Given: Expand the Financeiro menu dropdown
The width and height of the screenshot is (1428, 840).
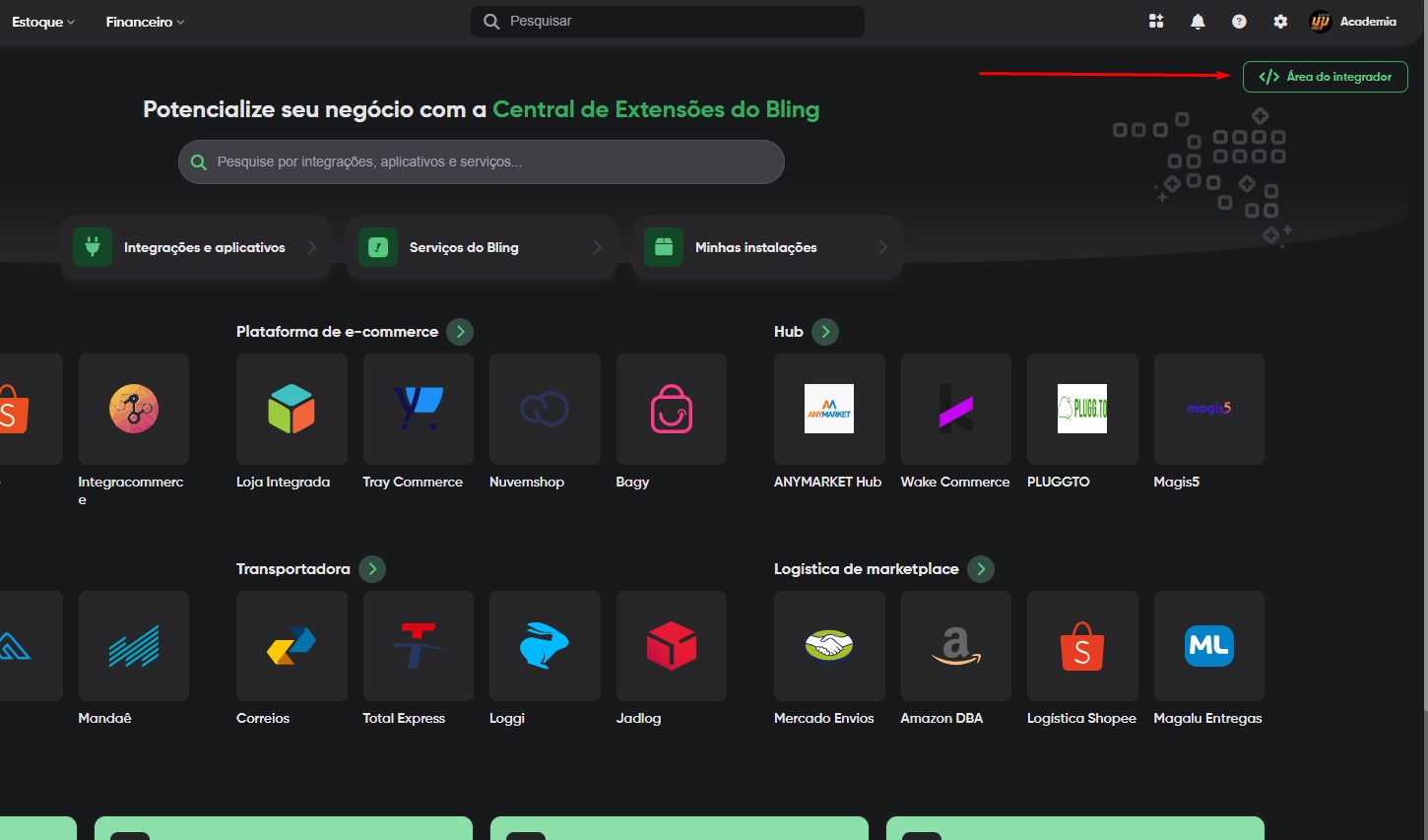Looking at the screenshot, I should pos(145,22).
